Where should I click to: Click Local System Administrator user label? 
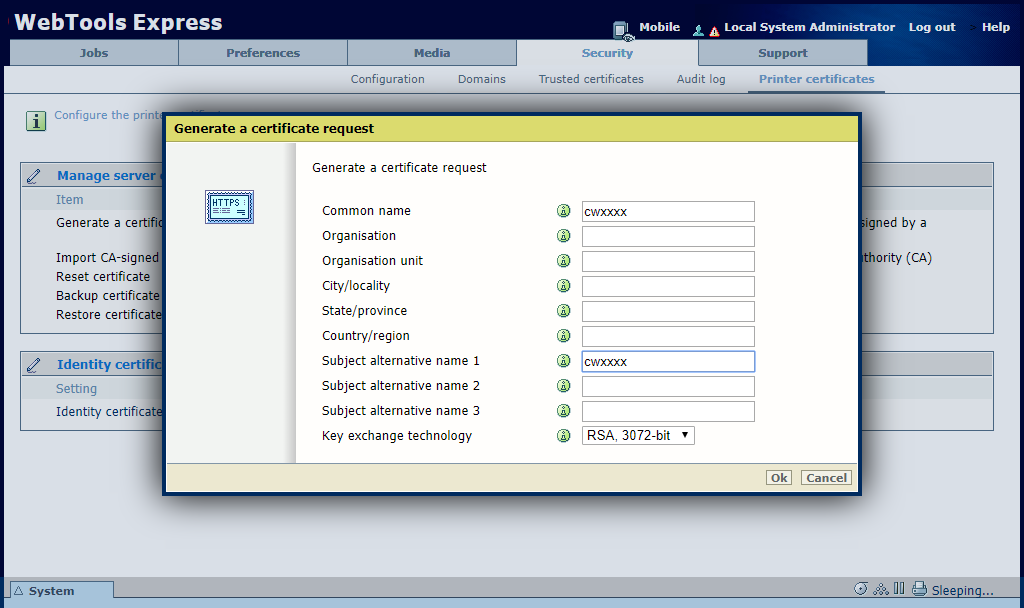coord(809,27)
